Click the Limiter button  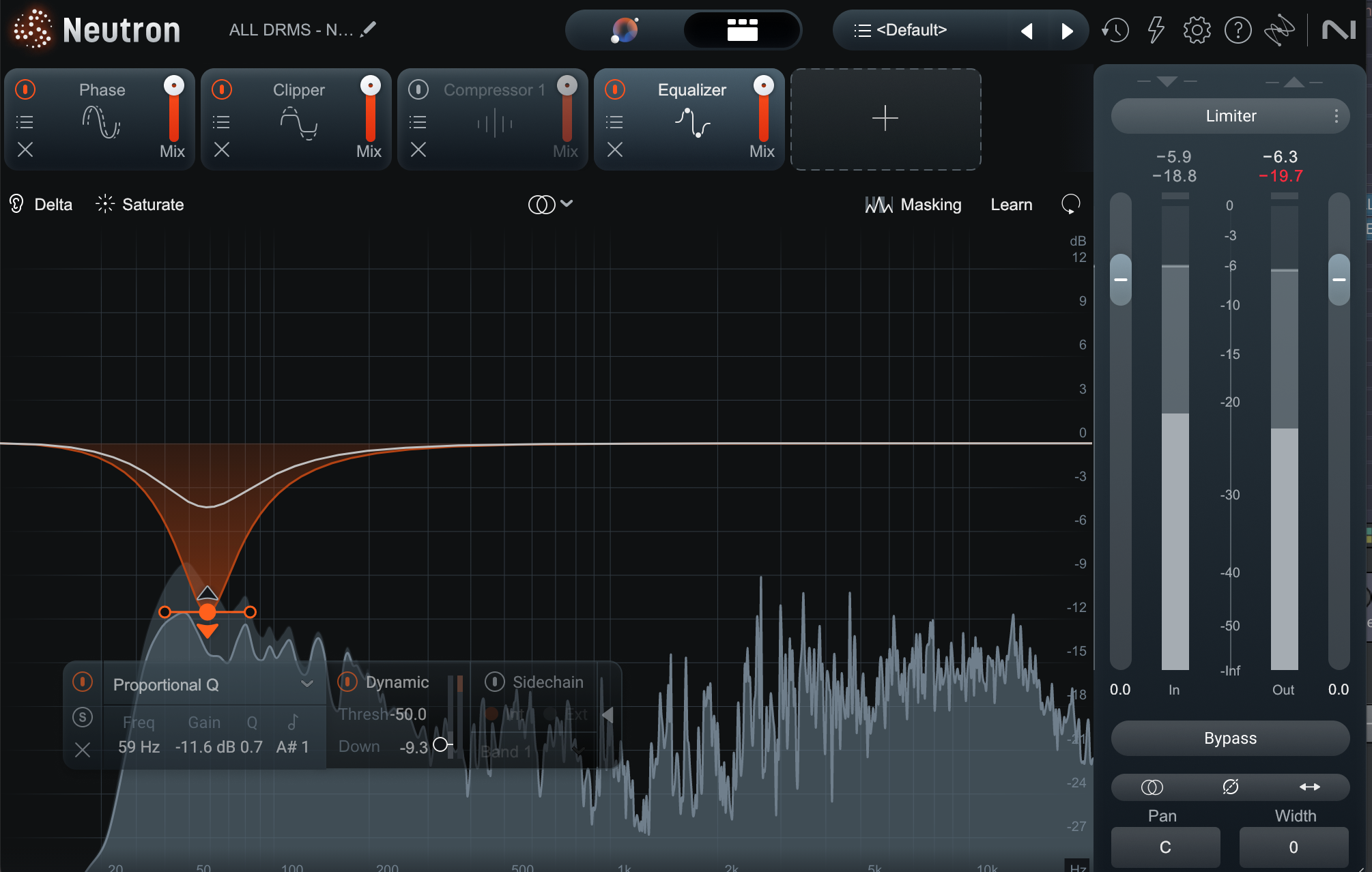pyautogui.click(x=1230, y=116)
